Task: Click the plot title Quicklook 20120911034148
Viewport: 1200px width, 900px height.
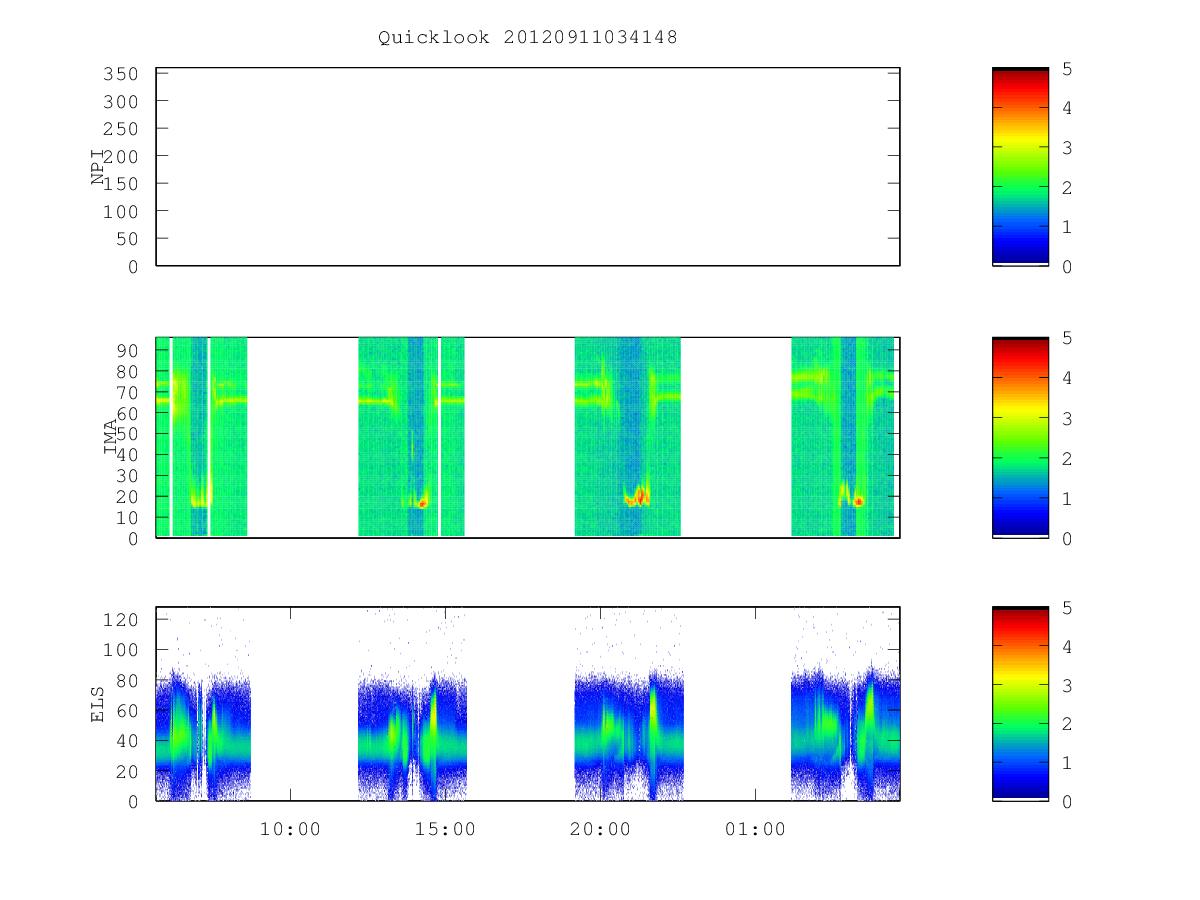Action: click(528, 38)
